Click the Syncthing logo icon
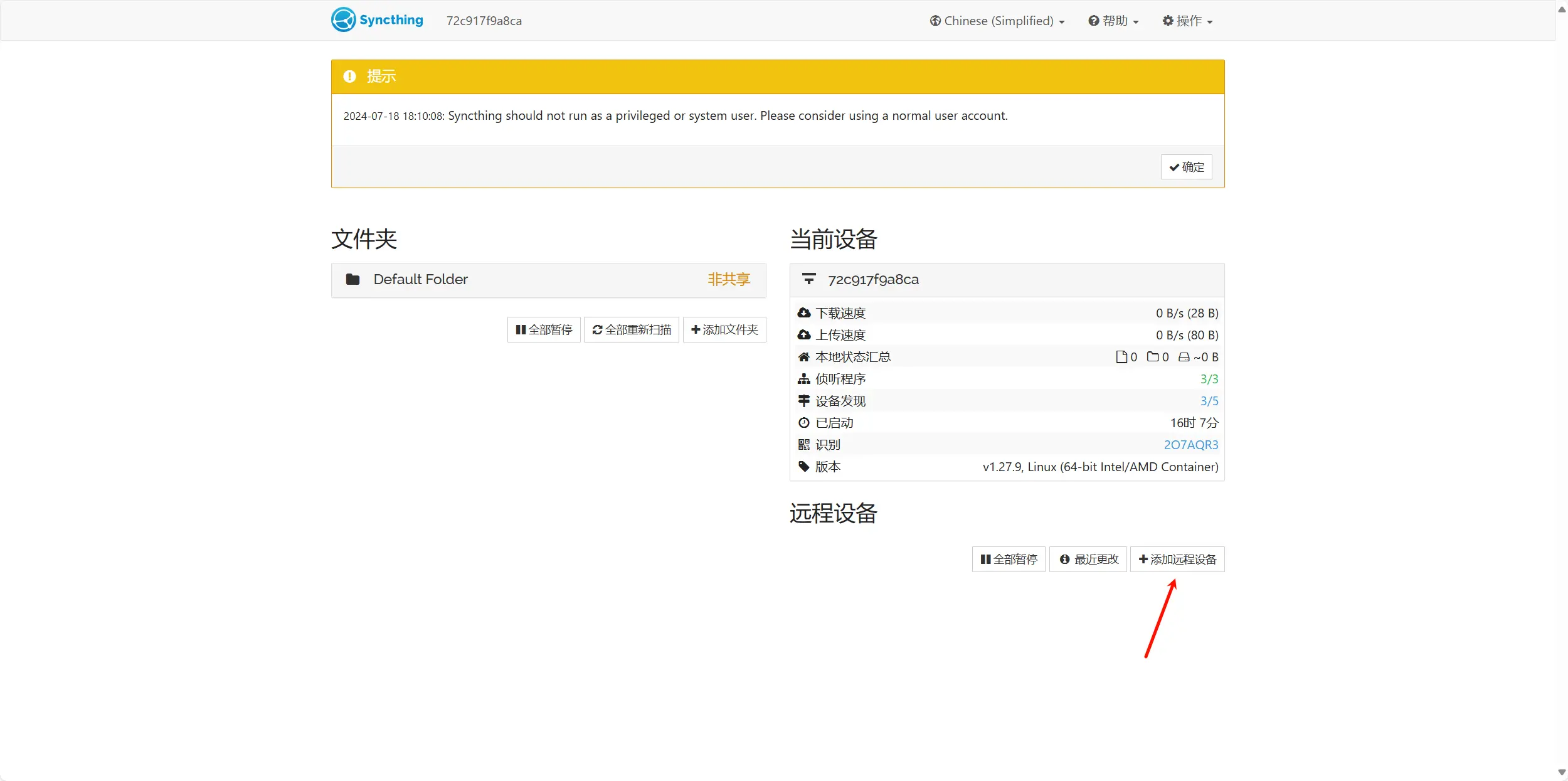The height and width of the screenshot is (781, 1568). [343, 20]
